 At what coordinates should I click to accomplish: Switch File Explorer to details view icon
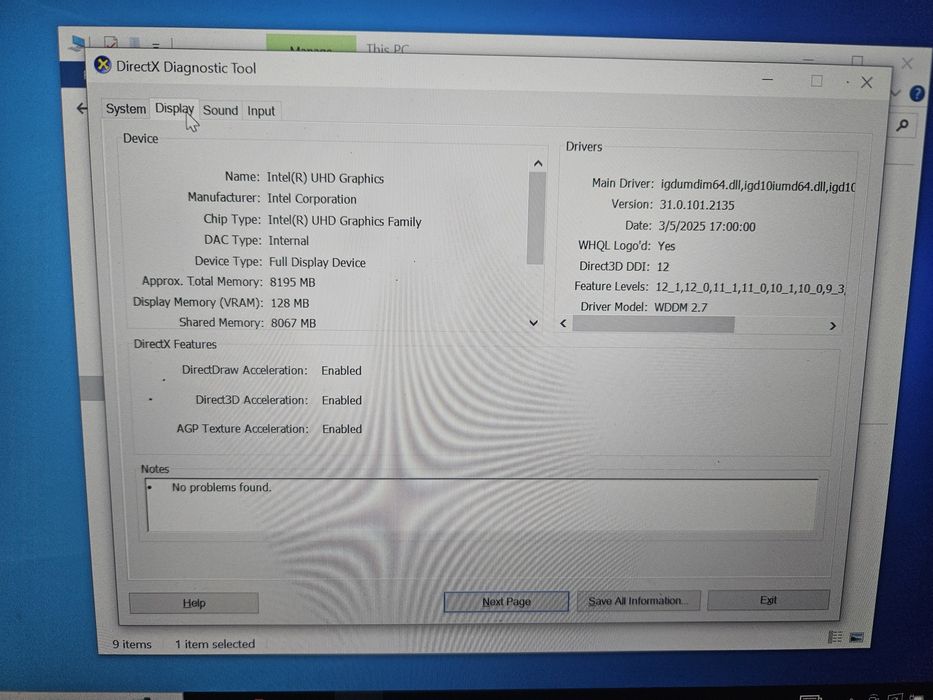point(835,637)
